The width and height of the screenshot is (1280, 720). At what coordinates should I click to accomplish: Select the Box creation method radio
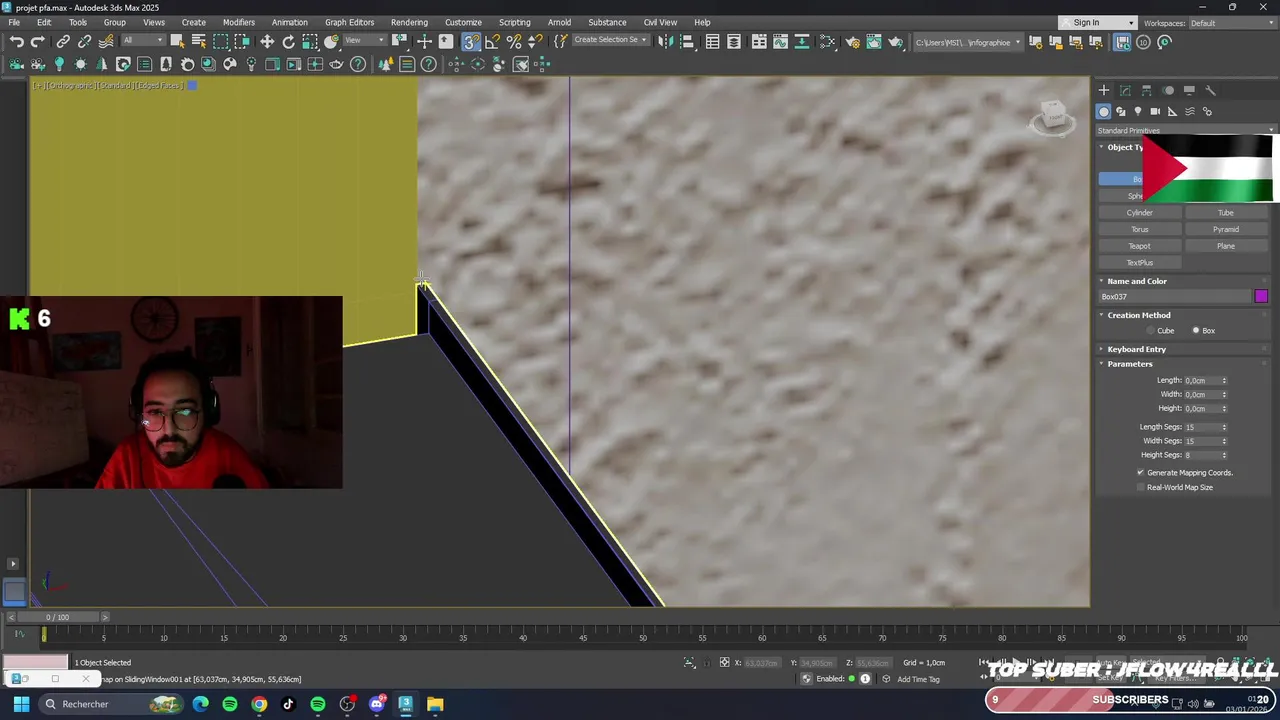[x=1196, y=331]
